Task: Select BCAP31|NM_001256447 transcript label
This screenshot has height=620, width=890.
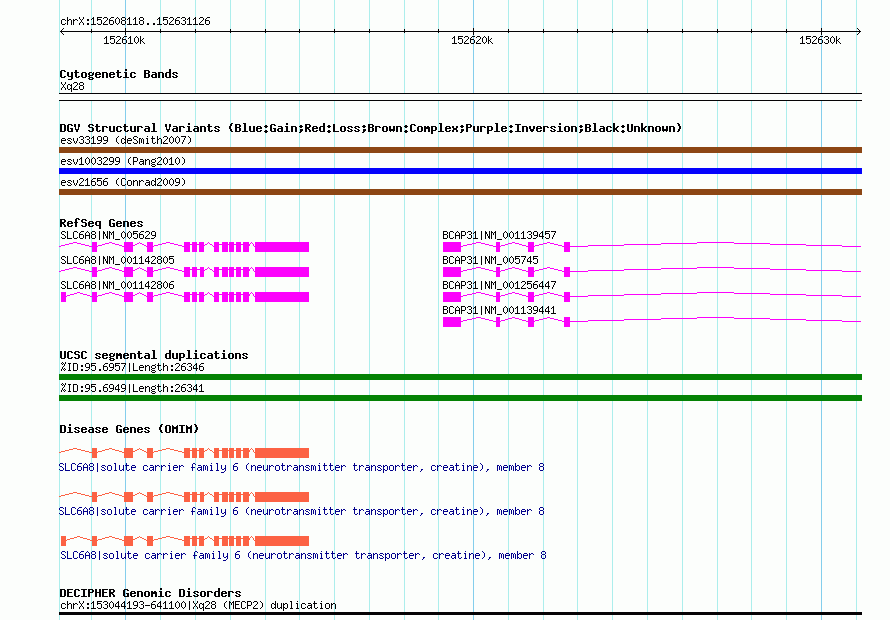Action: click(x=499, y=285)
